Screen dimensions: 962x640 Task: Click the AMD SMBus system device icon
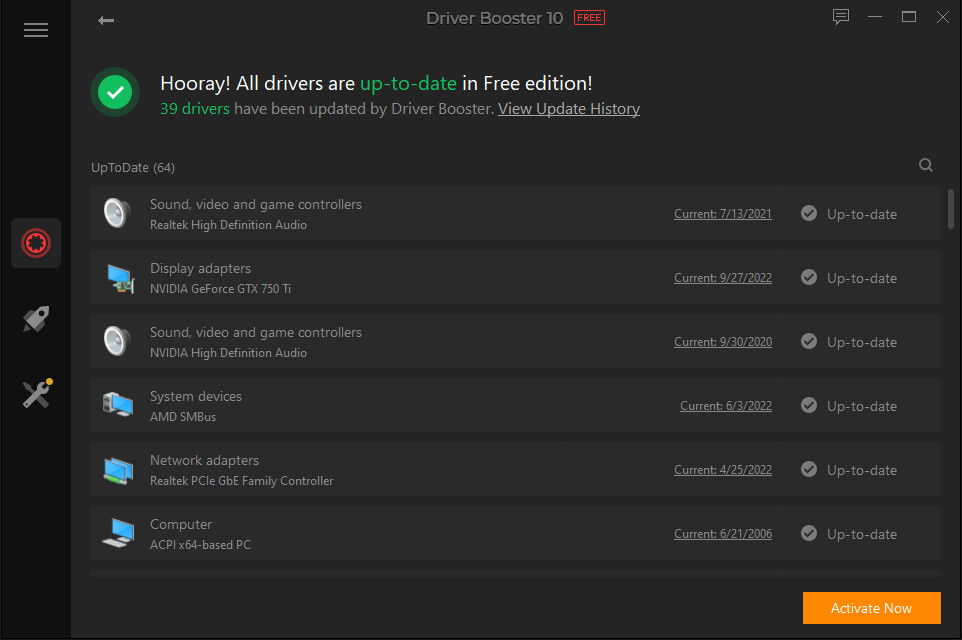[x=117, y=405]
